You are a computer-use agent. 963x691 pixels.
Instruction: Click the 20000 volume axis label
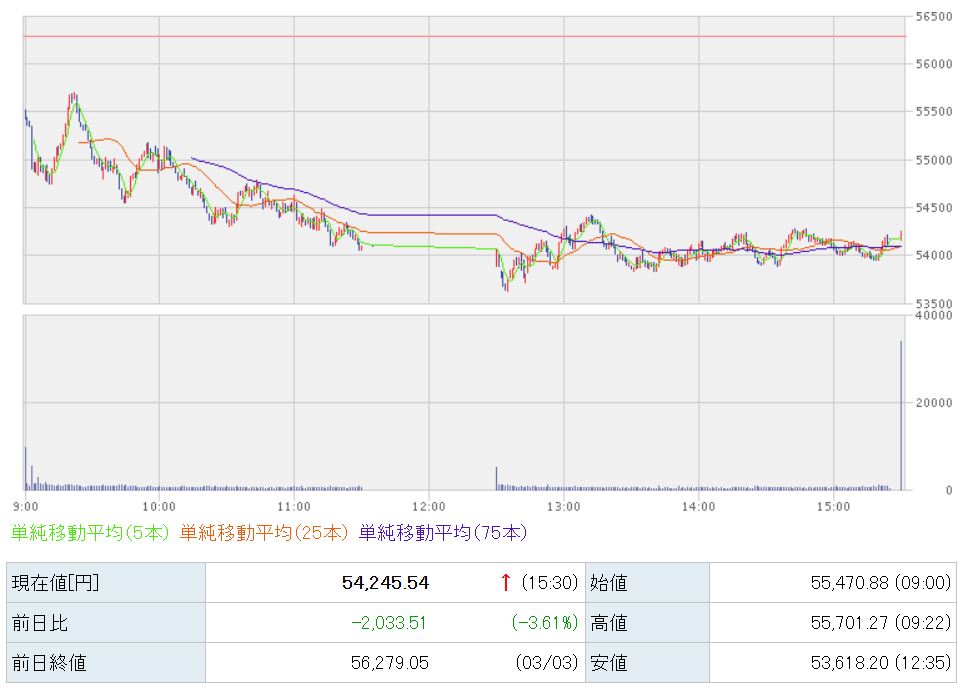click(931, 403)
